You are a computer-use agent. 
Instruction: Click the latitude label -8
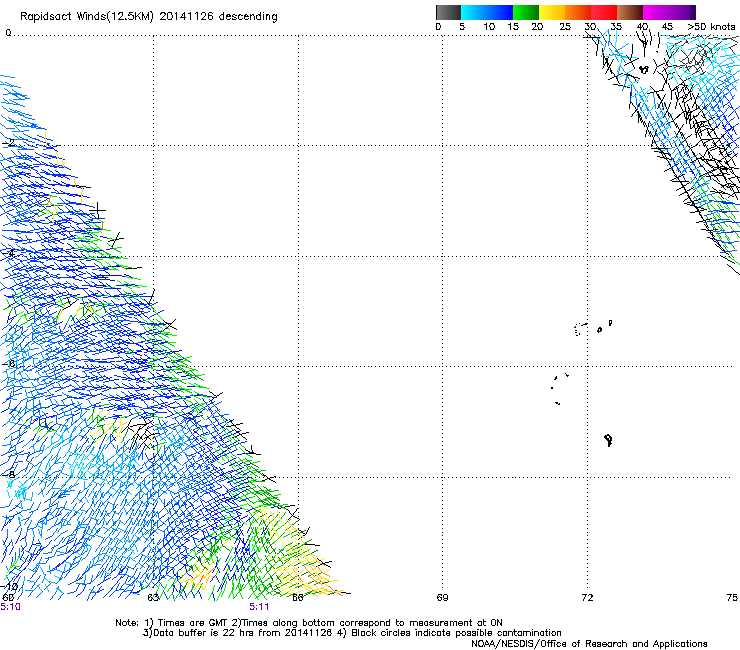[8, 474]
